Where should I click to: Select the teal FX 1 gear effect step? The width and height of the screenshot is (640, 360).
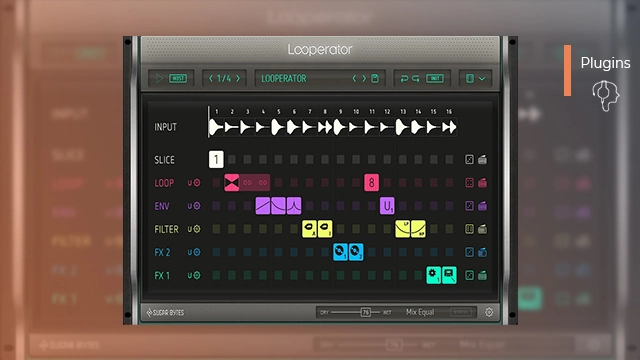click(433, 275)
